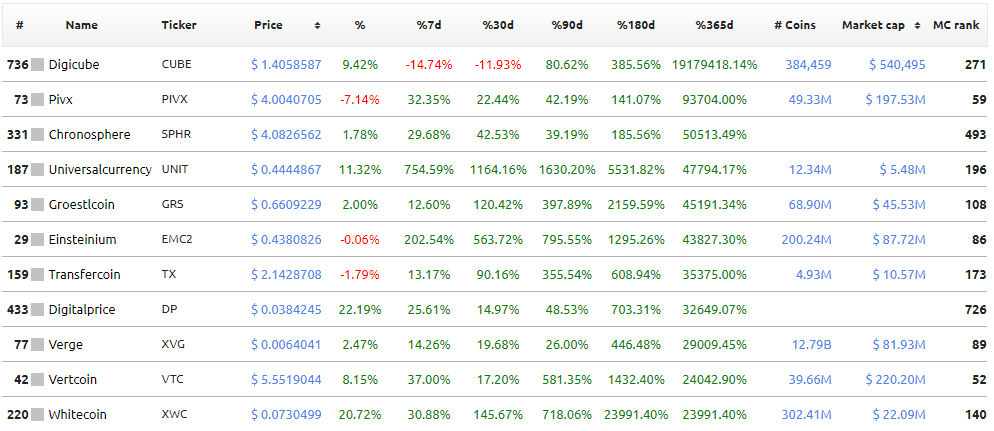Click Pivx market cap $ 197.53M
The height and width of the screenshot is (431, 994).
click(896, 100)
